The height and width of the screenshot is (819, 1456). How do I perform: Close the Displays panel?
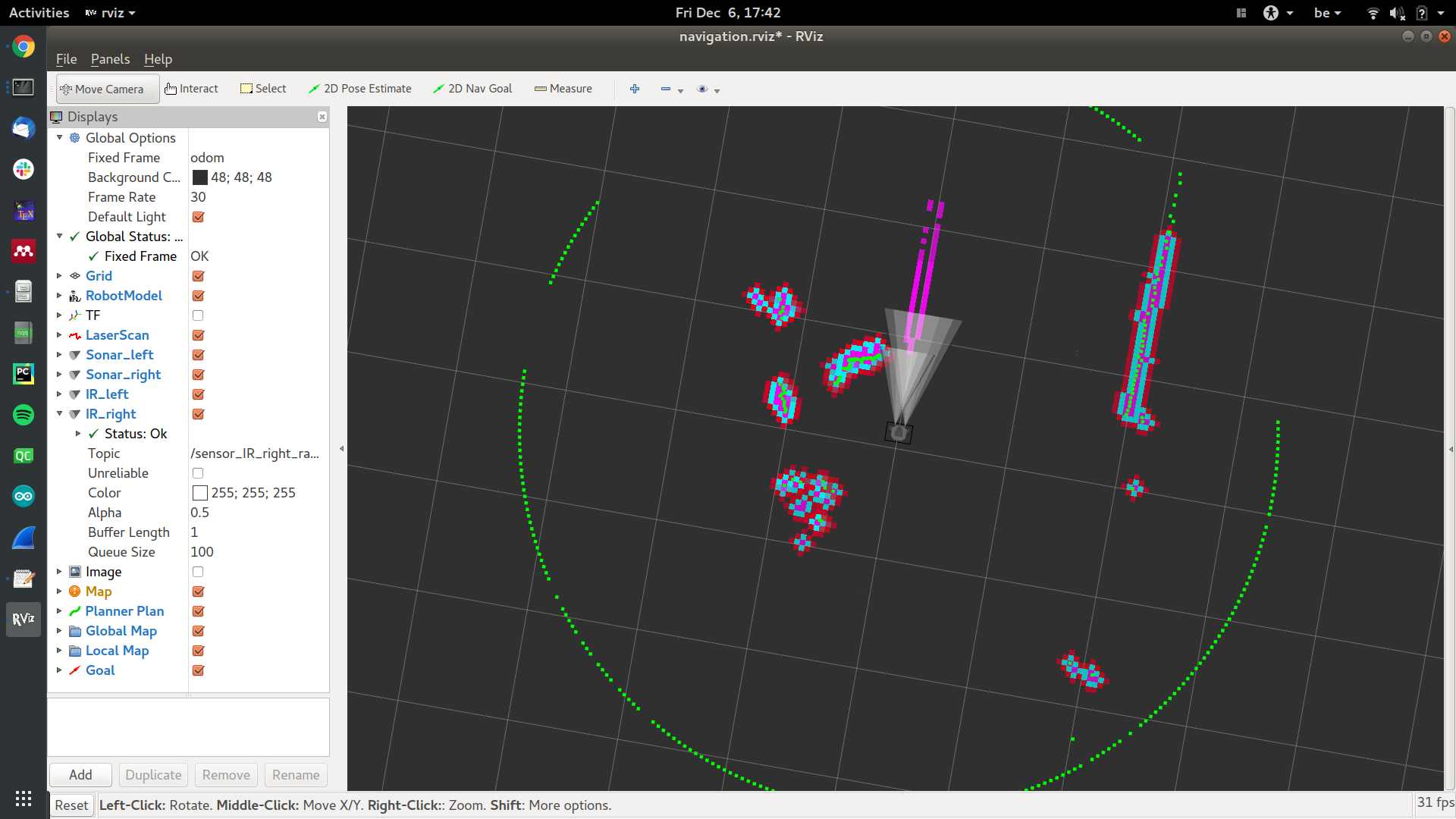coord(322,117)
